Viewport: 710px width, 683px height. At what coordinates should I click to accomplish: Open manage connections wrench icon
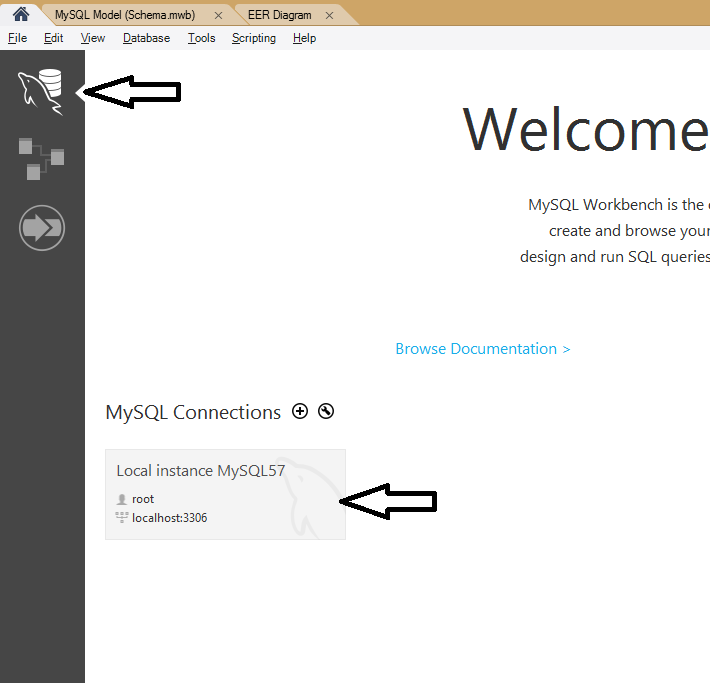click(326, 411)
